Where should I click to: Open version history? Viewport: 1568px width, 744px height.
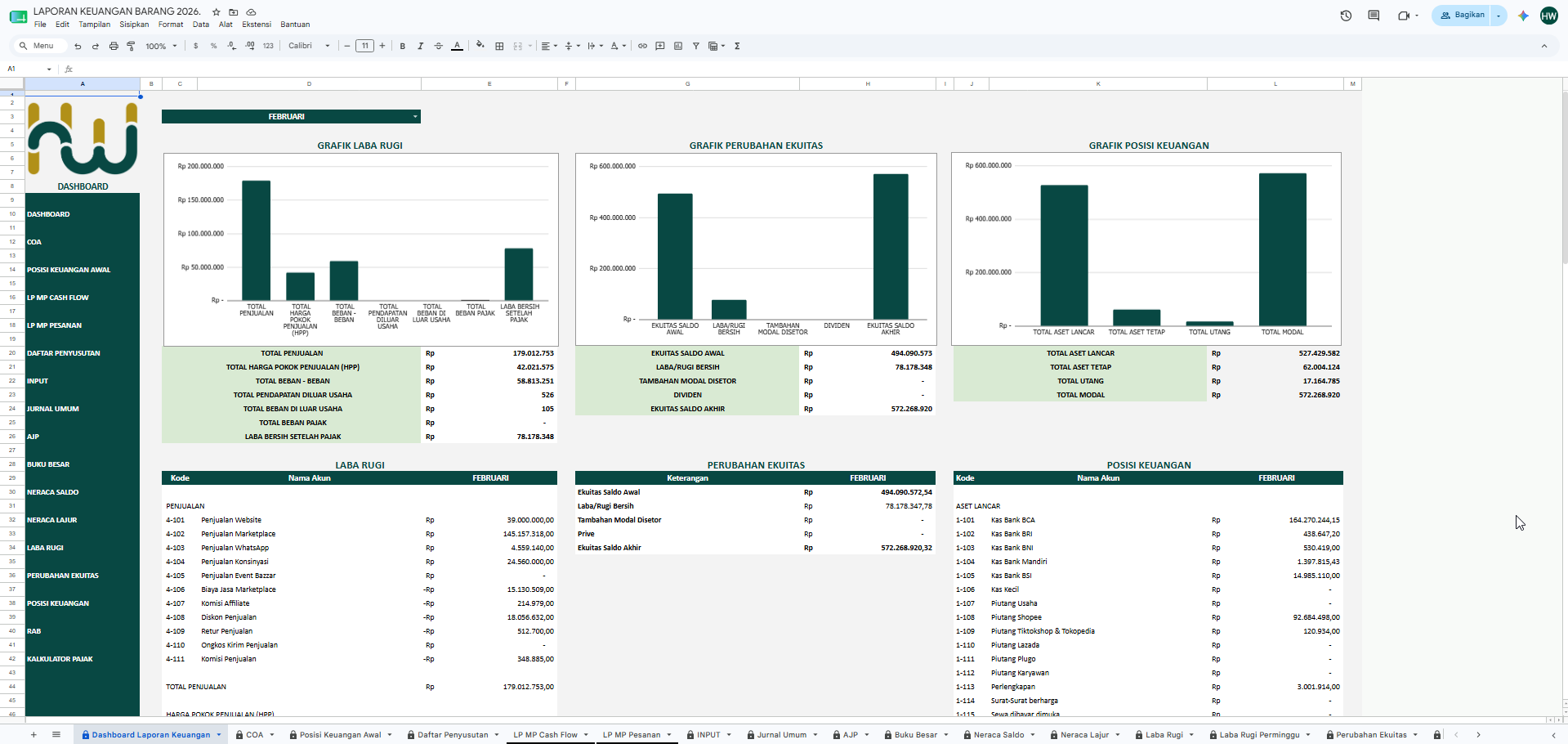(x=1346, y=16)
